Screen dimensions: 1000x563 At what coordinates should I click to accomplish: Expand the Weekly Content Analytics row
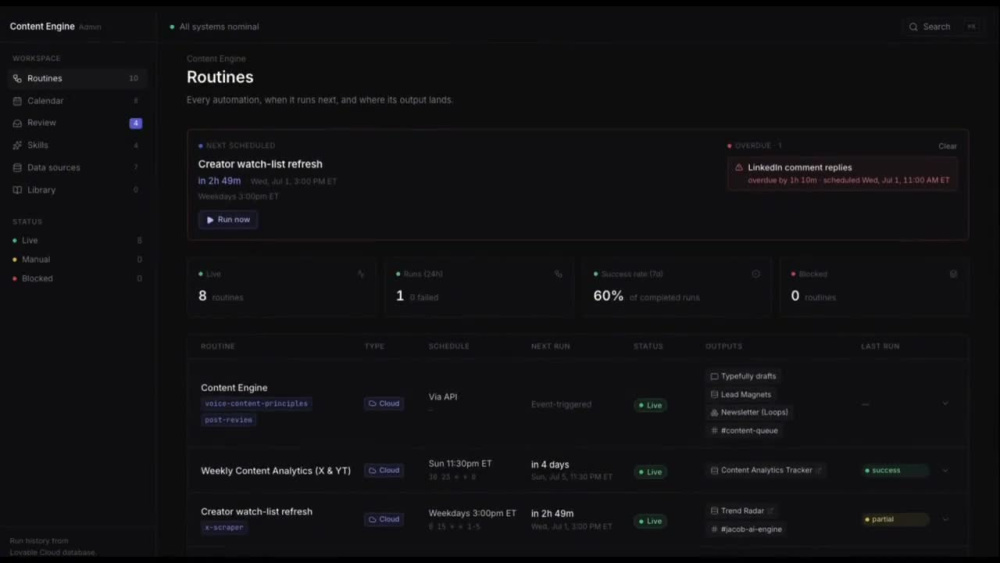coord(945,471)
